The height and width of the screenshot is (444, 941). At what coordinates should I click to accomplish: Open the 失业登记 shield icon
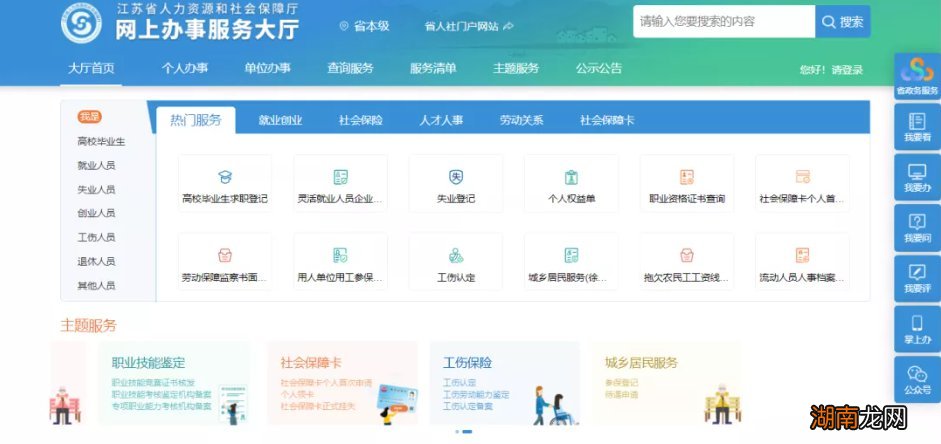click(456, 177)
